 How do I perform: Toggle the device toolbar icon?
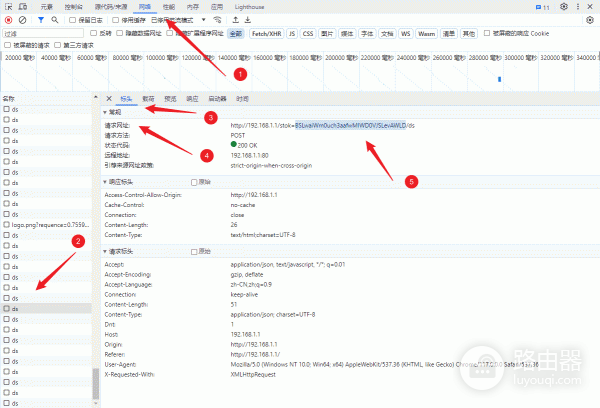pos(23,7)
